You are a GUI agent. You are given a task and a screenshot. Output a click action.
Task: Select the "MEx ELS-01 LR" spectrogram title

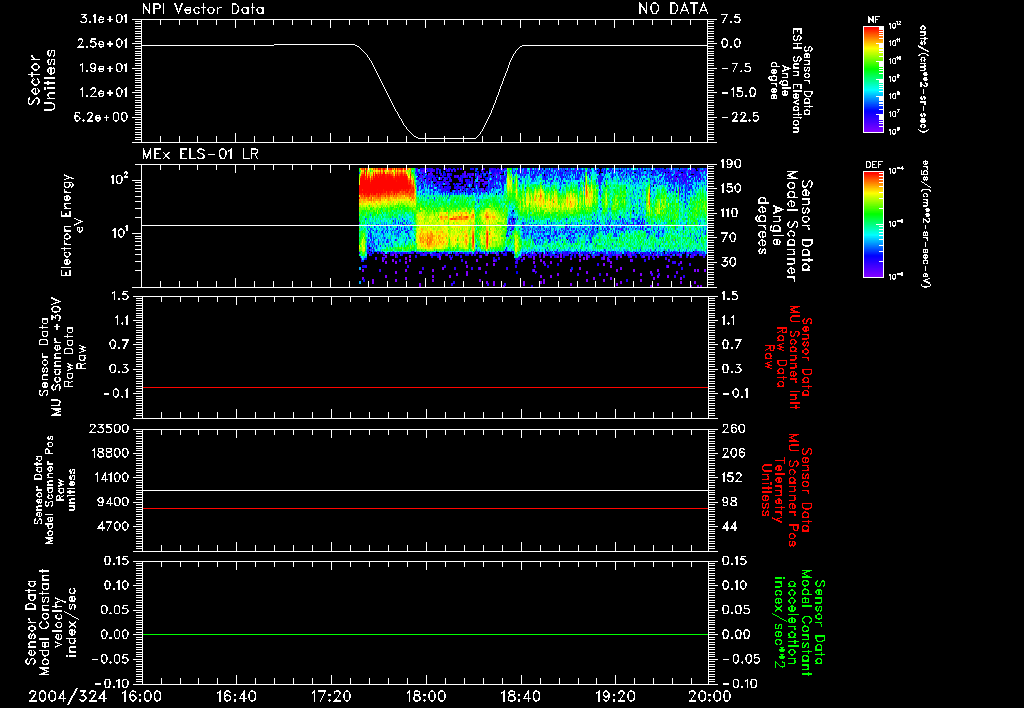coord(200,154)
